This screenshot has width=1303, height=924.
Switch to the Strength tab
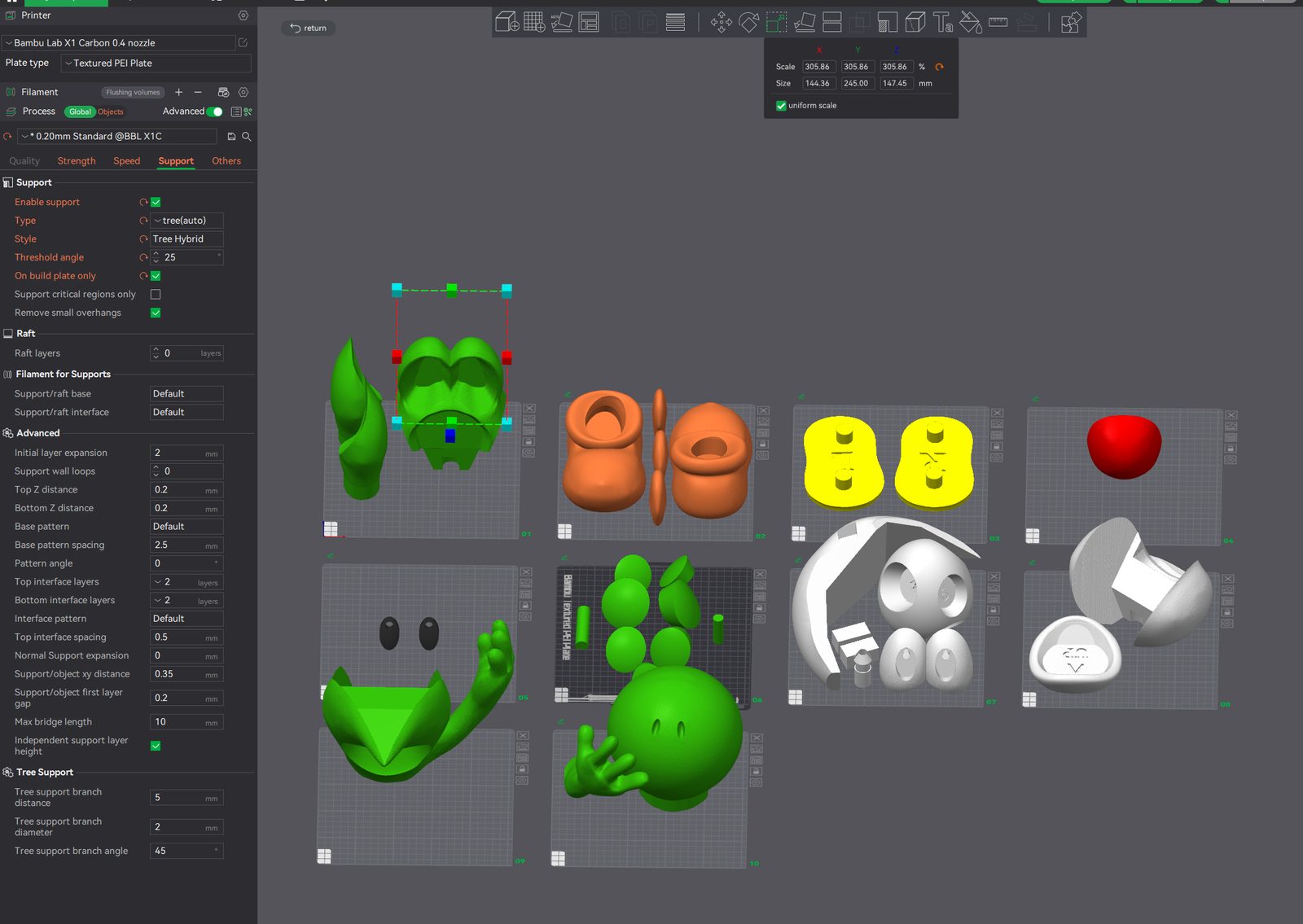pyautogui.click(x=77, y=161)
